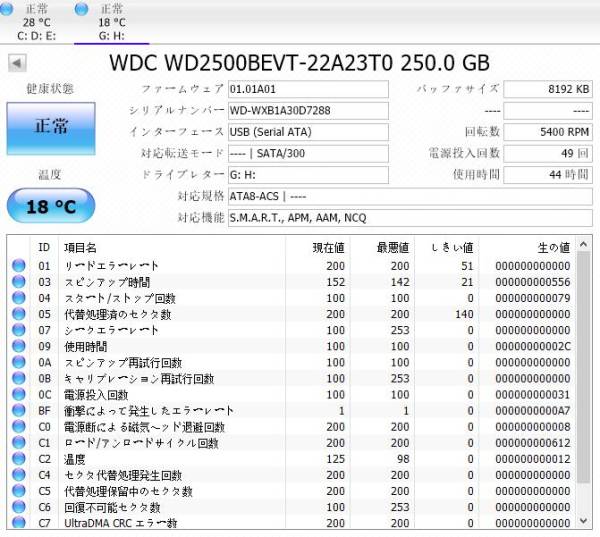
Task: Click the power on hours field 44 時間
Action: [x=548, y=175]
